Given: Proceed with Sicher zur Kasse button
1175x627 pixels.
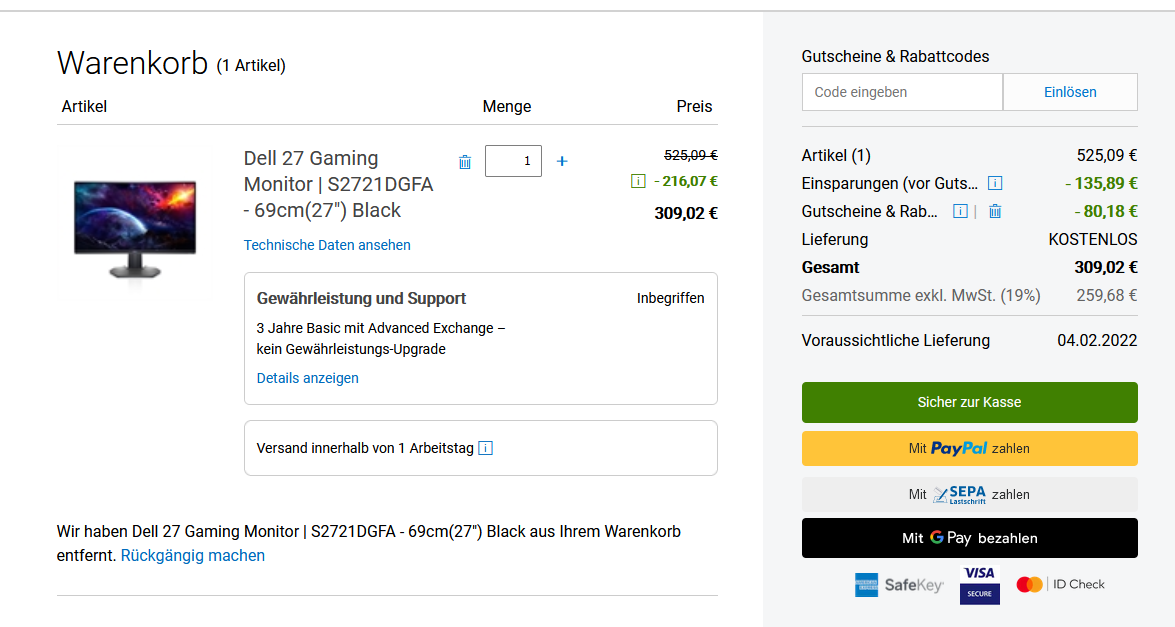Looking at the screenshot, I should (x=970, y=402).
